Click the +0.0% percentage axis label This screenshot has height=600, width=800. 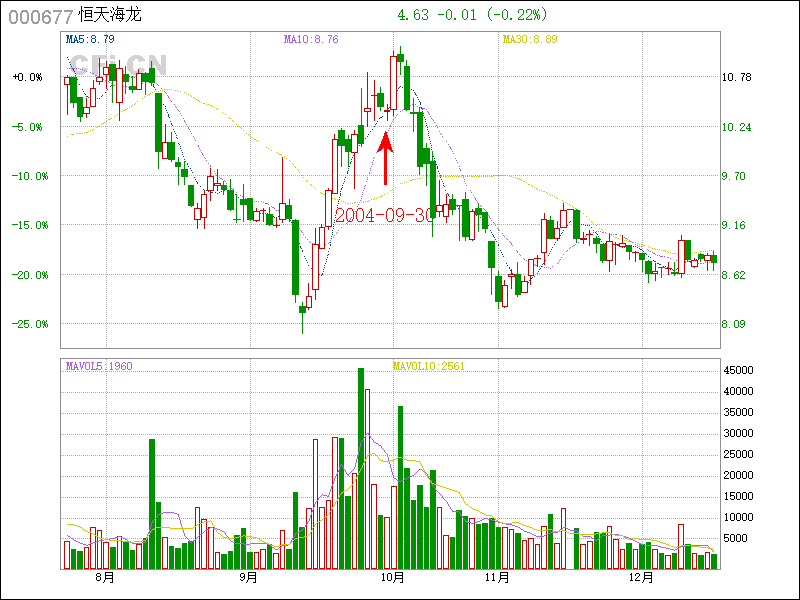(27, 77)
